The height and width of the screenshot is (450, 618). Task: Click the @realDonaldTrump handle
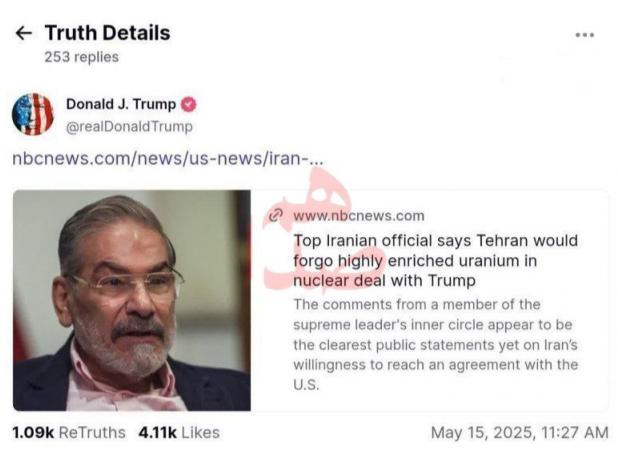pos(129,127)
